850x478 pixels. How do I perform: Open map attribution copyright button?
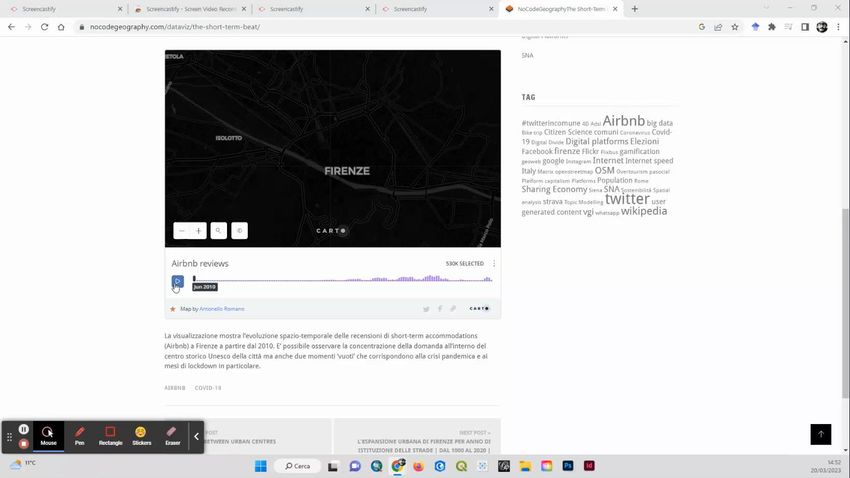239,231
